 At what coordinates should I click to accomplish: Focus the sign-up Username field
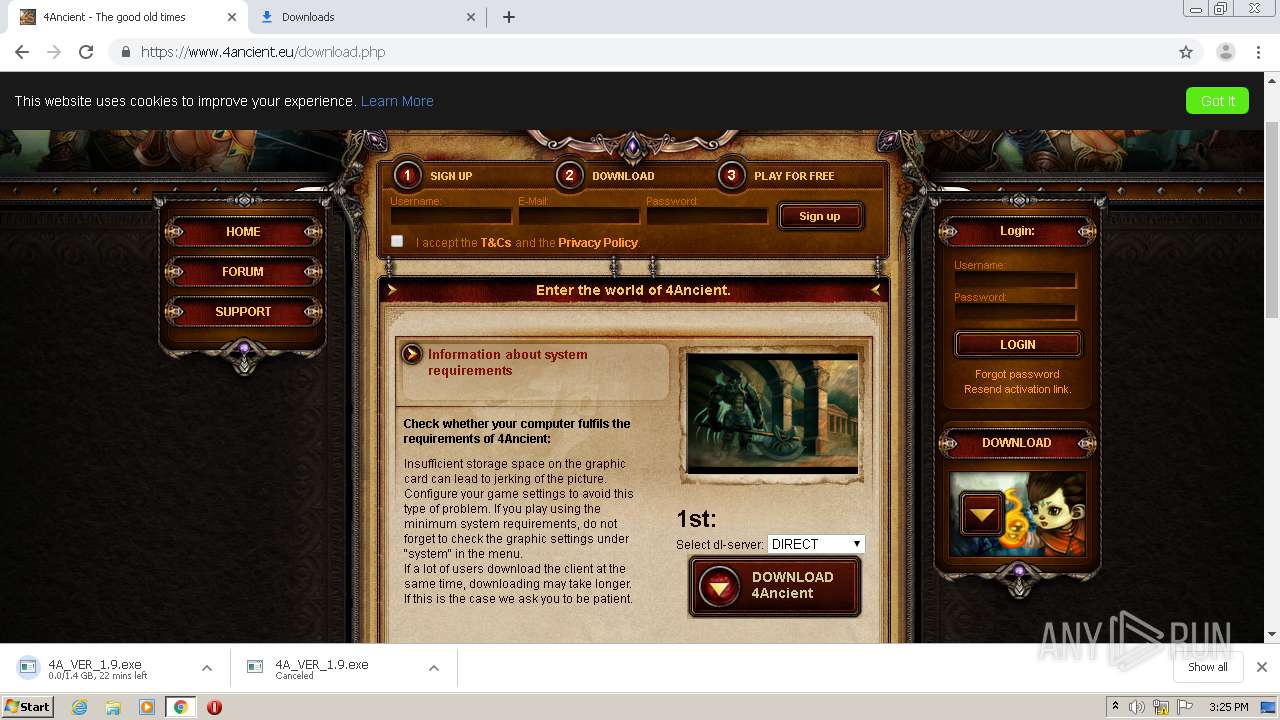(451, 216)
